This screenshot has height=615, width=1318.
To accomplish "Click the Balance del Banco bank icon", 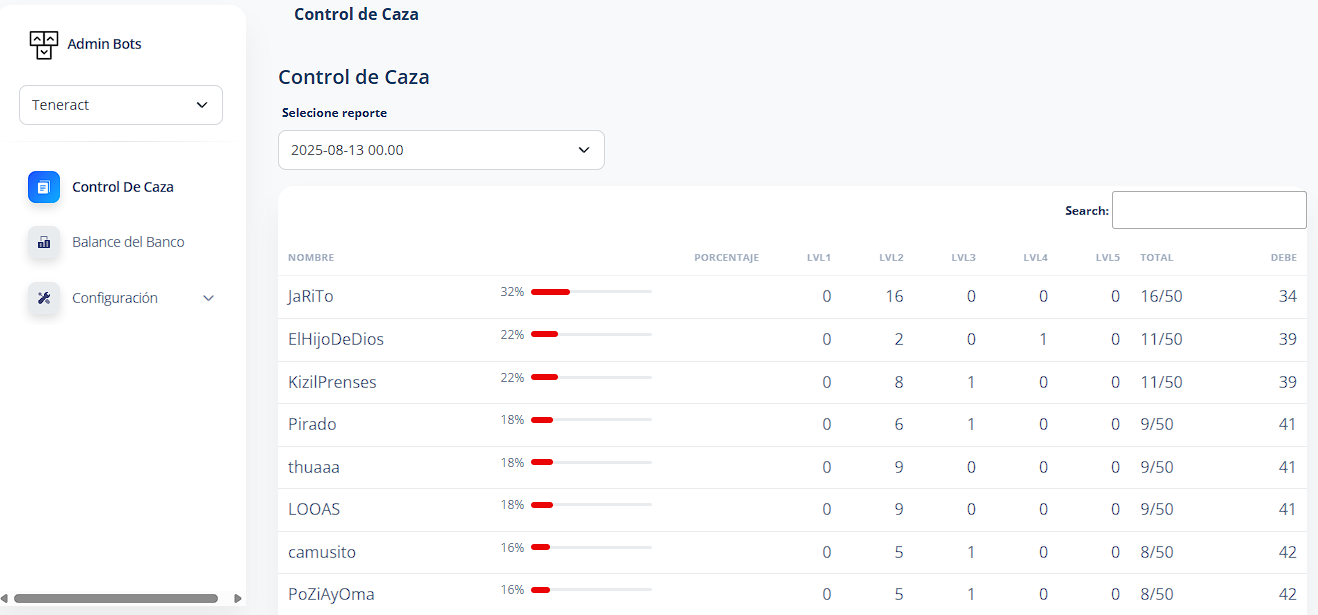I will pyautogui.click(x=44, y=242).
